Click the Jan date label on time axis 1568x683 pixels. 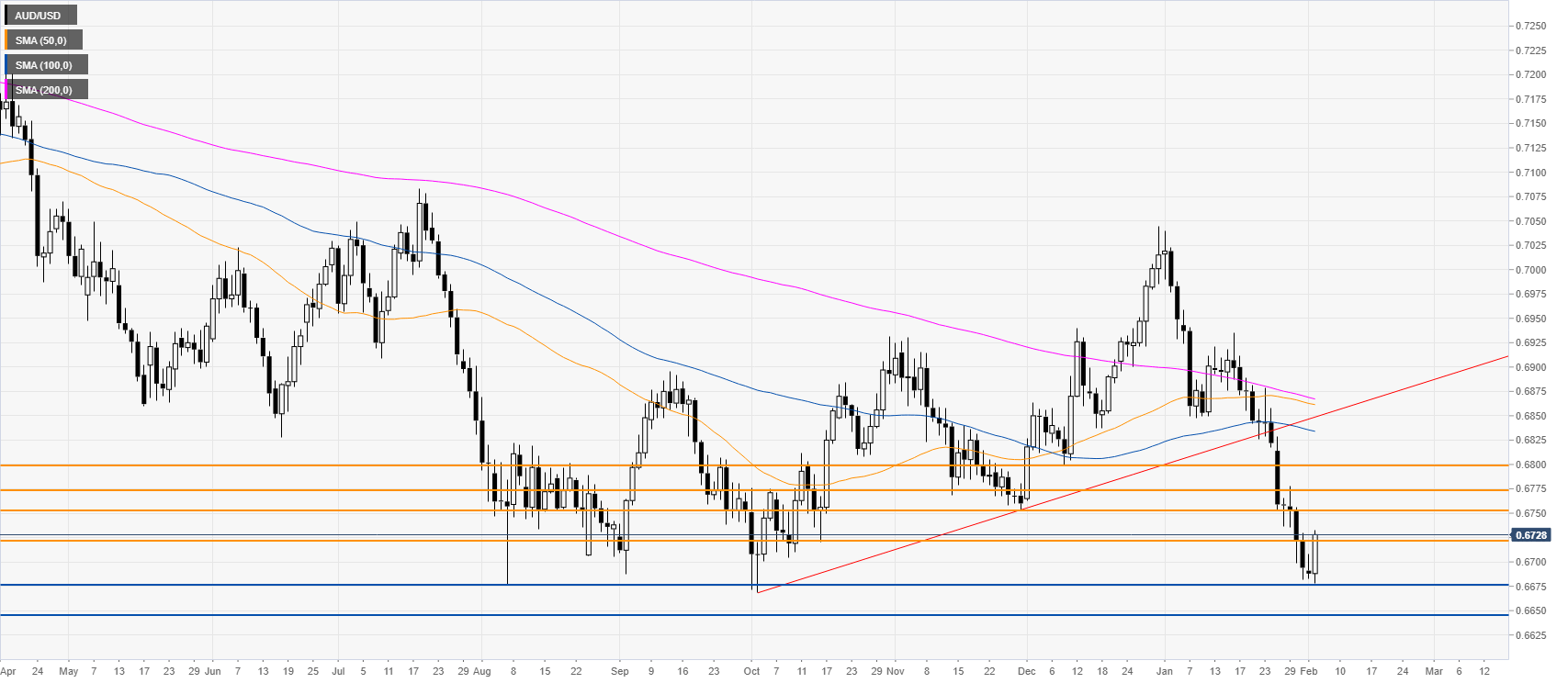point(1164,671)
